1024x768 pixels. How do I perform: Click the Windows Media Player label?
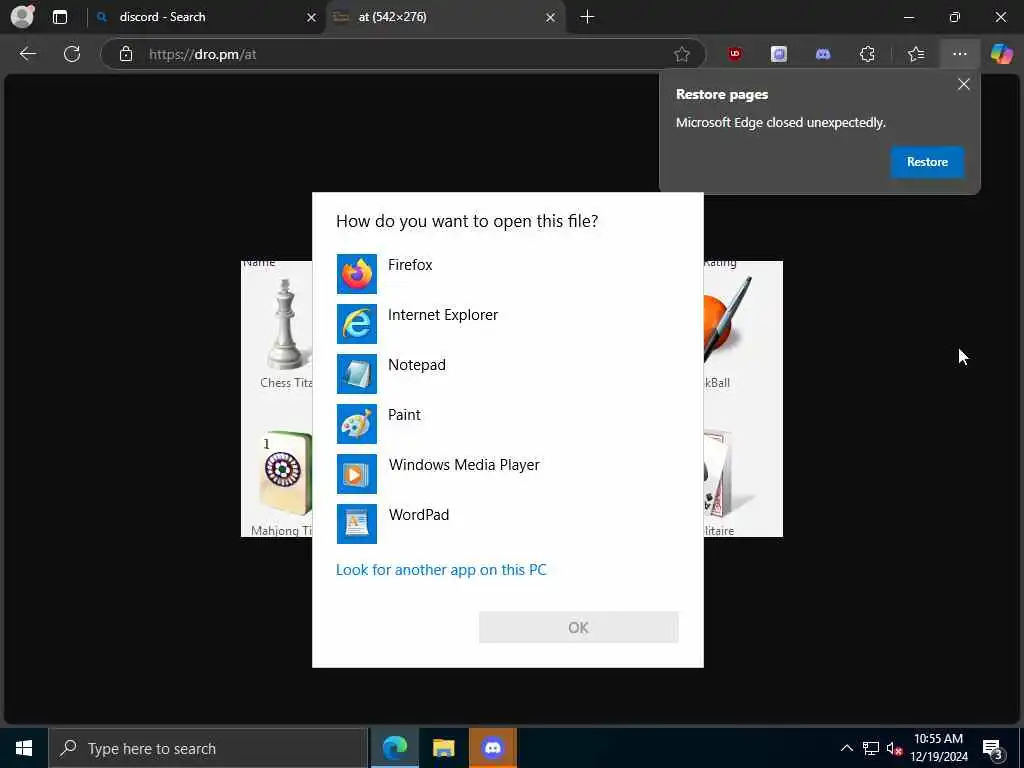click(464, 464)
